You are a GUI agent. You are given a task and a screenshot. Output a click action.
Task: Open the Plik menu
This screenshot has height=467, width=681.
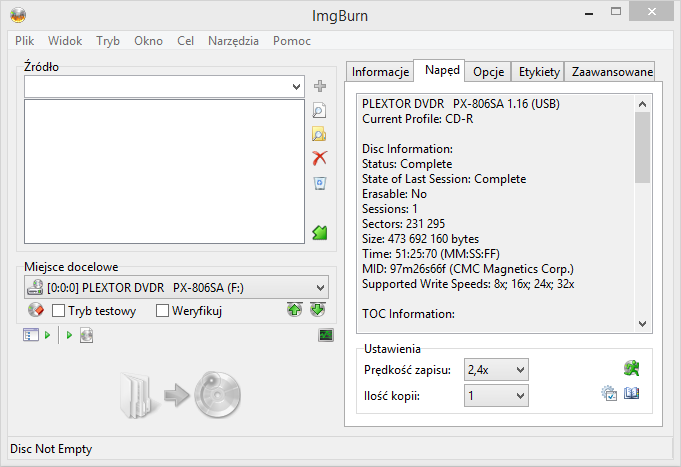tap(24, 41)
